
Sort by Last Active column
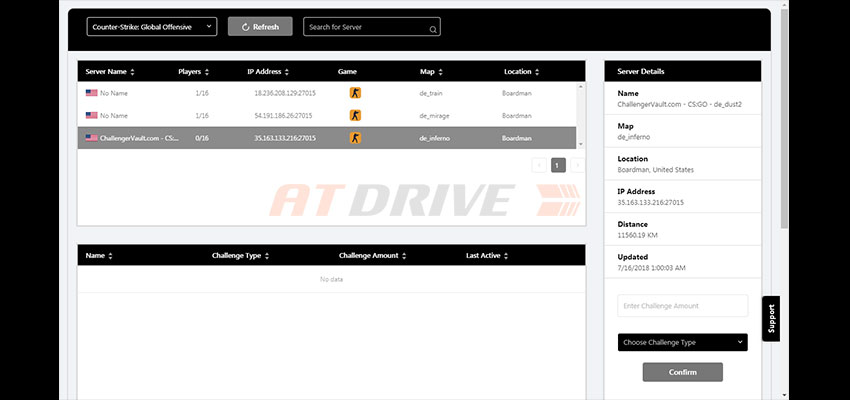tap(487, 255)
